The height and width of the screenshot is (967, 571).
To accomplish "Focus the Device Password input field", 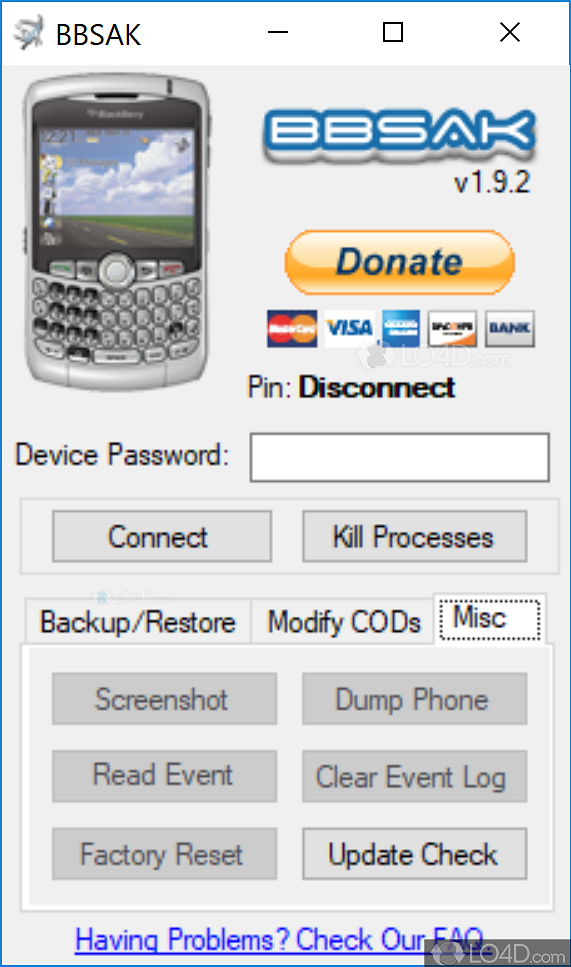I will (x=400, y=457).
